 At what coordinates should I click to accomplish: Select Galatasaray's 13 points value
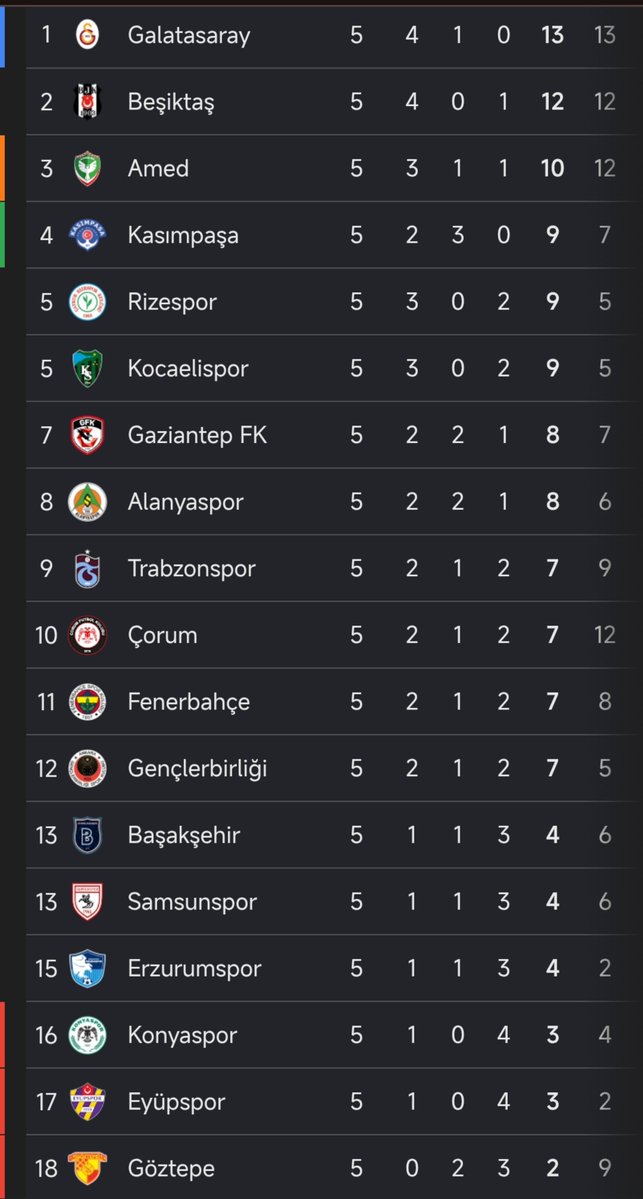[x=552, y=34]
